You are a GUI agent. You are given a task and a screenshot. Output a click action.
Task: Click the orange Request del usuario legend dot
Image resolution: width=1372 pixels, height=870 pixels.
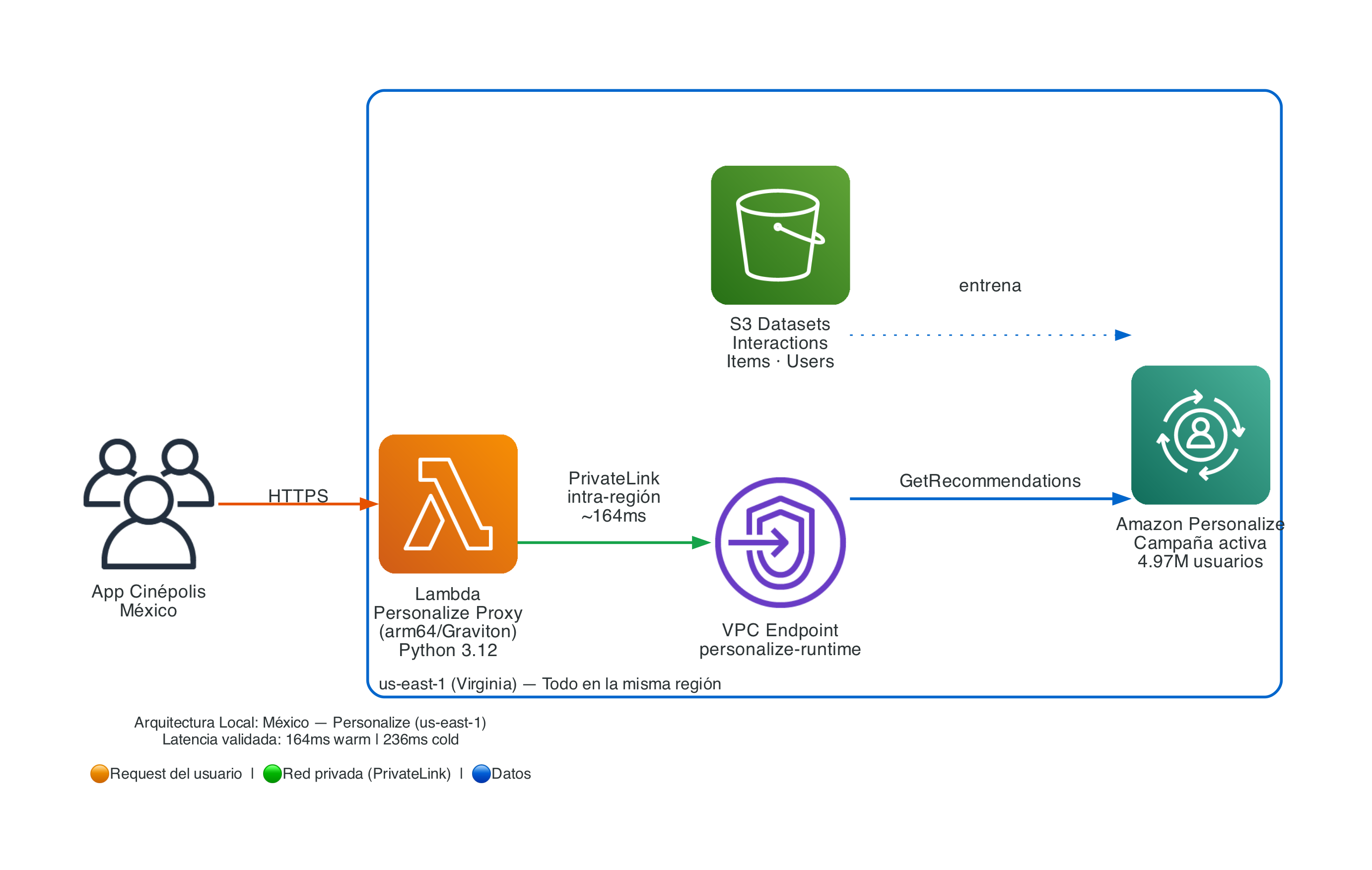point(100,773)
